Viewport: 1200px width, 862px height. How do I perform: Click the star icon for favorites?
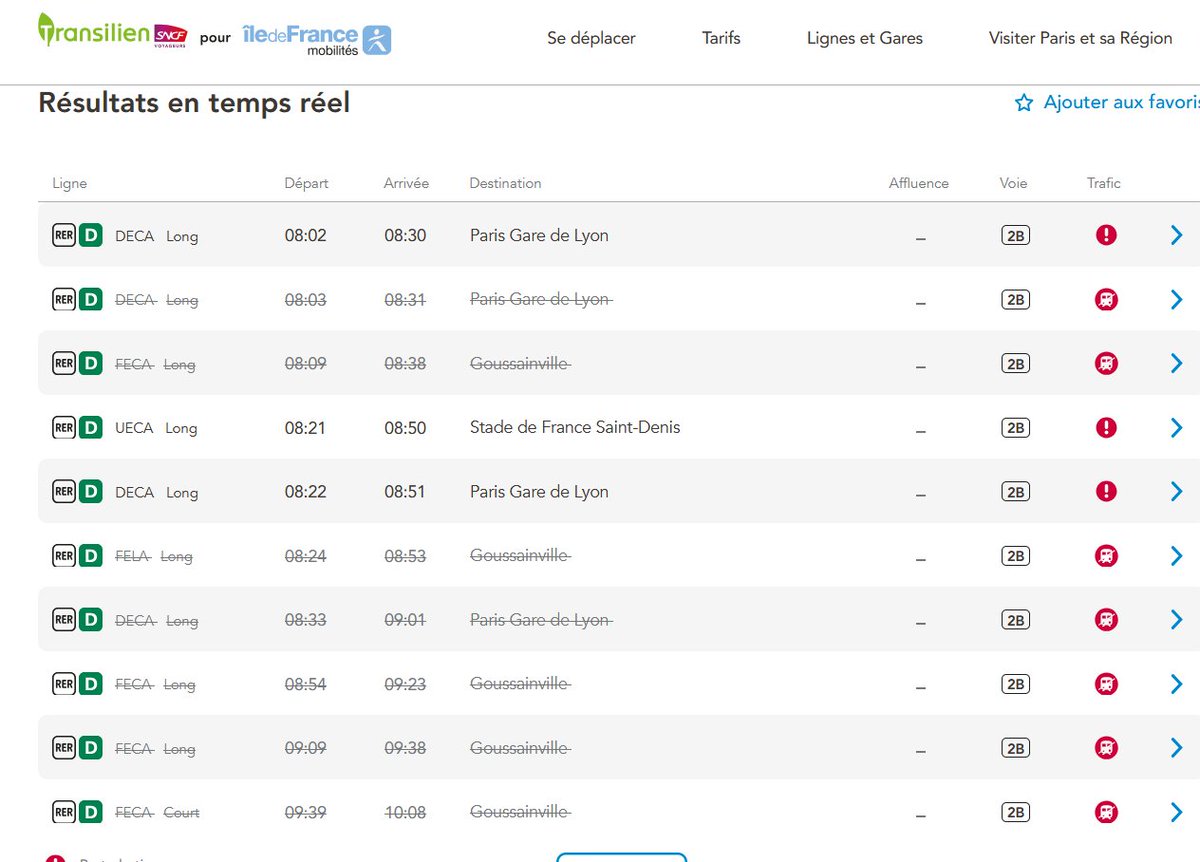[x=1024, y=102]
